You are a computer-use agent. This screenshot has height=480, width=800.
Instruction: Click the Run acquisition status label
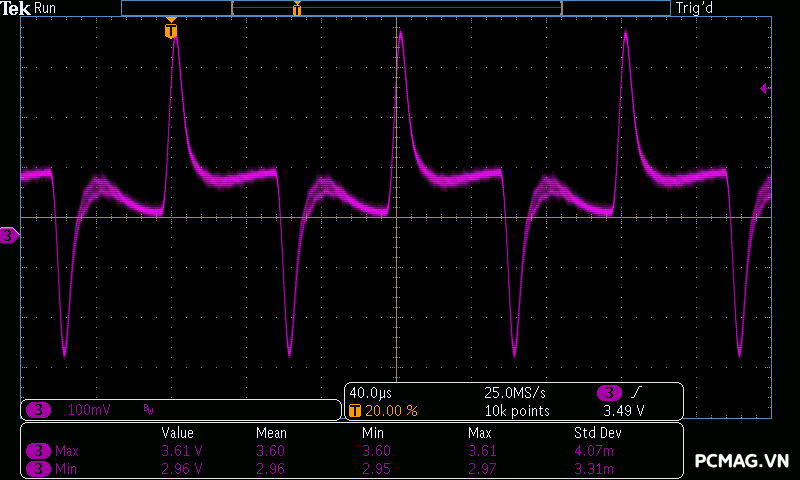tap(46, 8)
